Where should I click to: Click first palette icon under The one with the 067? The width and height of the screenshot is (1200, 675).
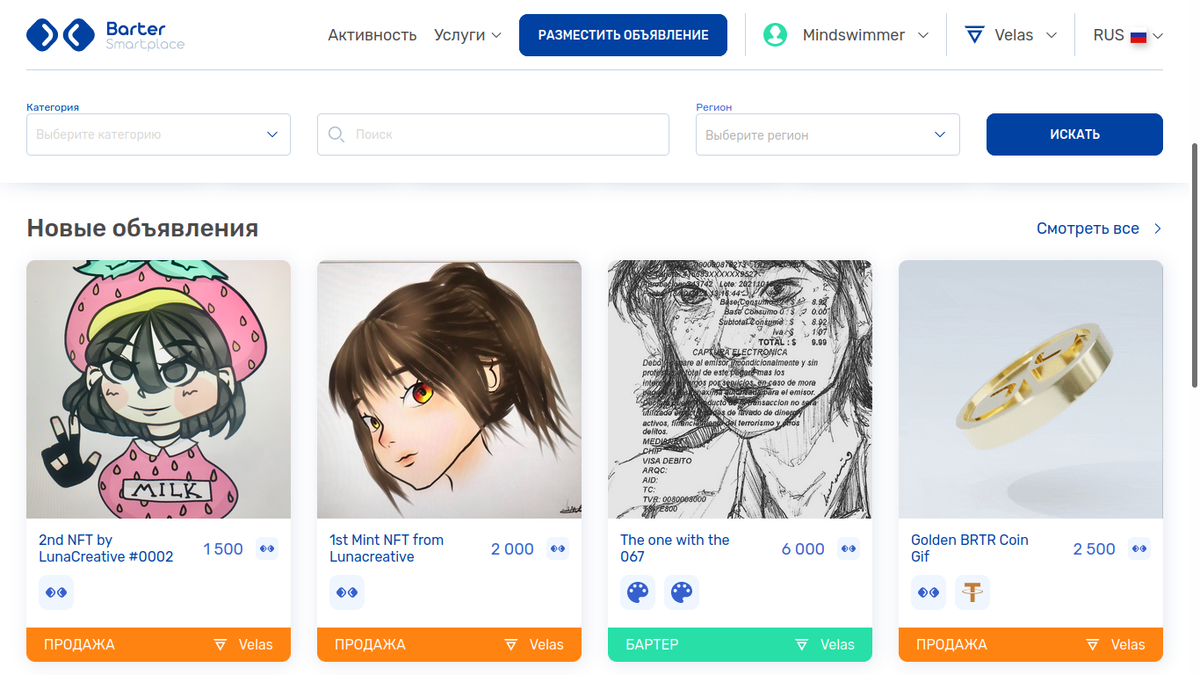click(x=638, y=592)
